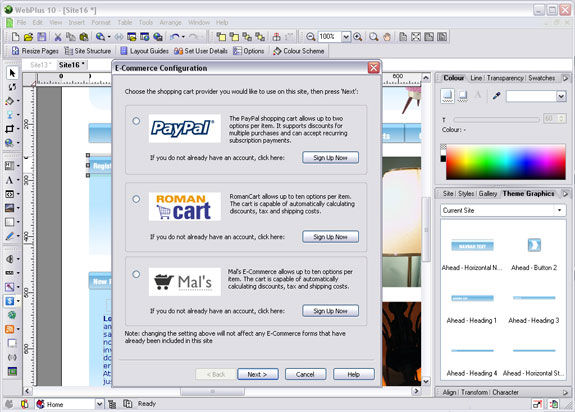Click the Zoom Out magnifier icon
The height and width of the screenshot is (412, 575).
[311, 37]
